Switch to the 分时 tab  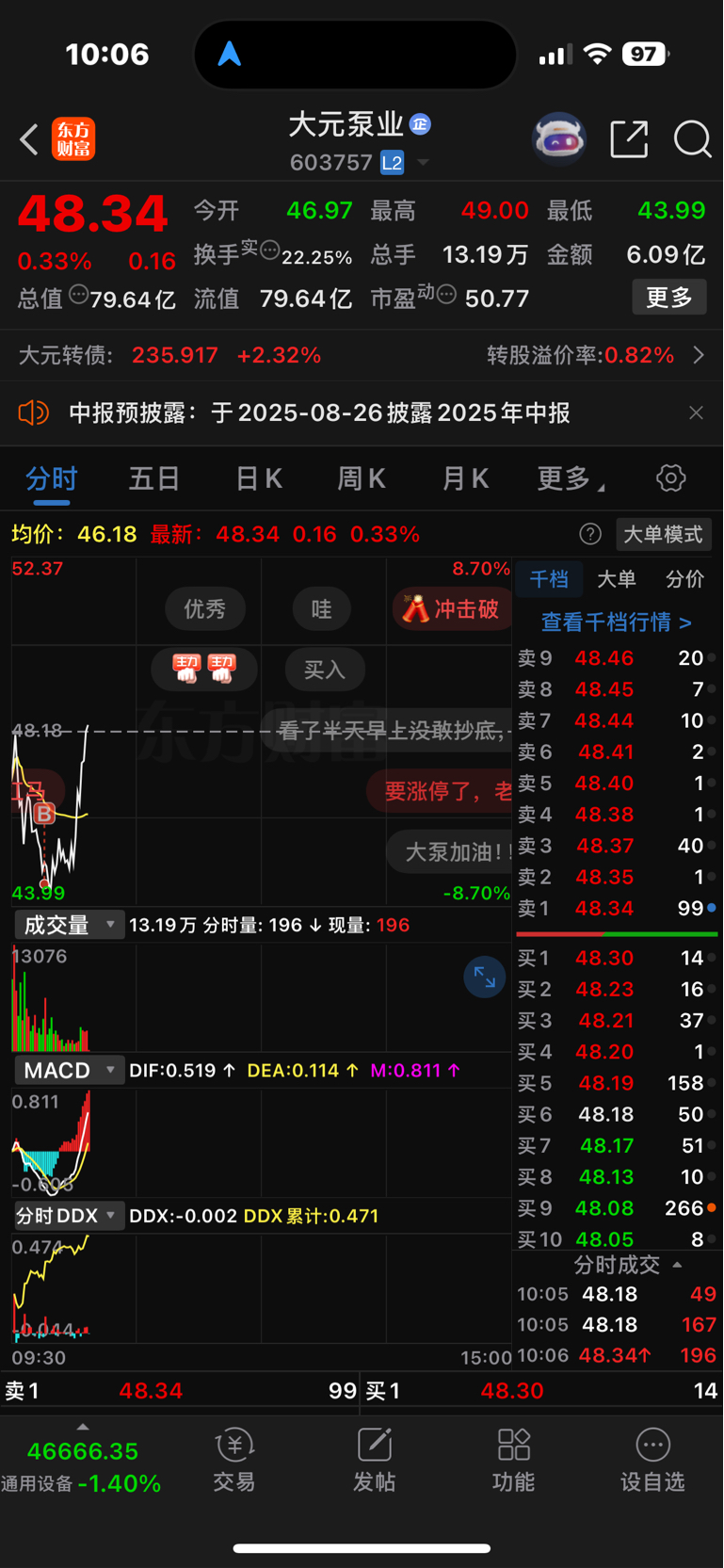pos(52,478)
